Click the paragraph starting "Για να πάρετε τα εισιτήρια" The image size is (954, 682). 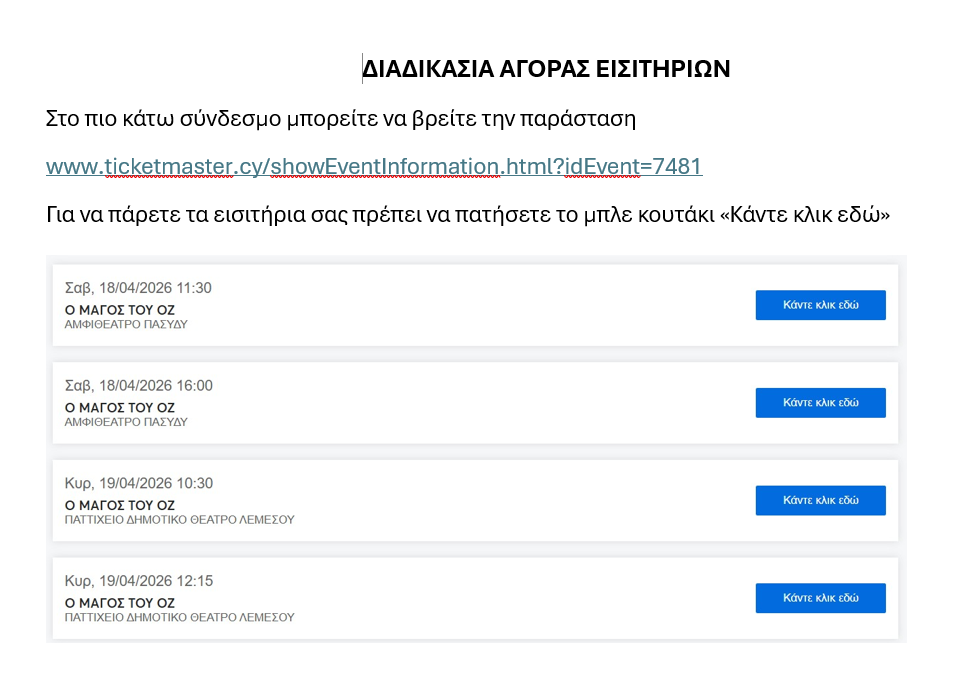[467, 215]
